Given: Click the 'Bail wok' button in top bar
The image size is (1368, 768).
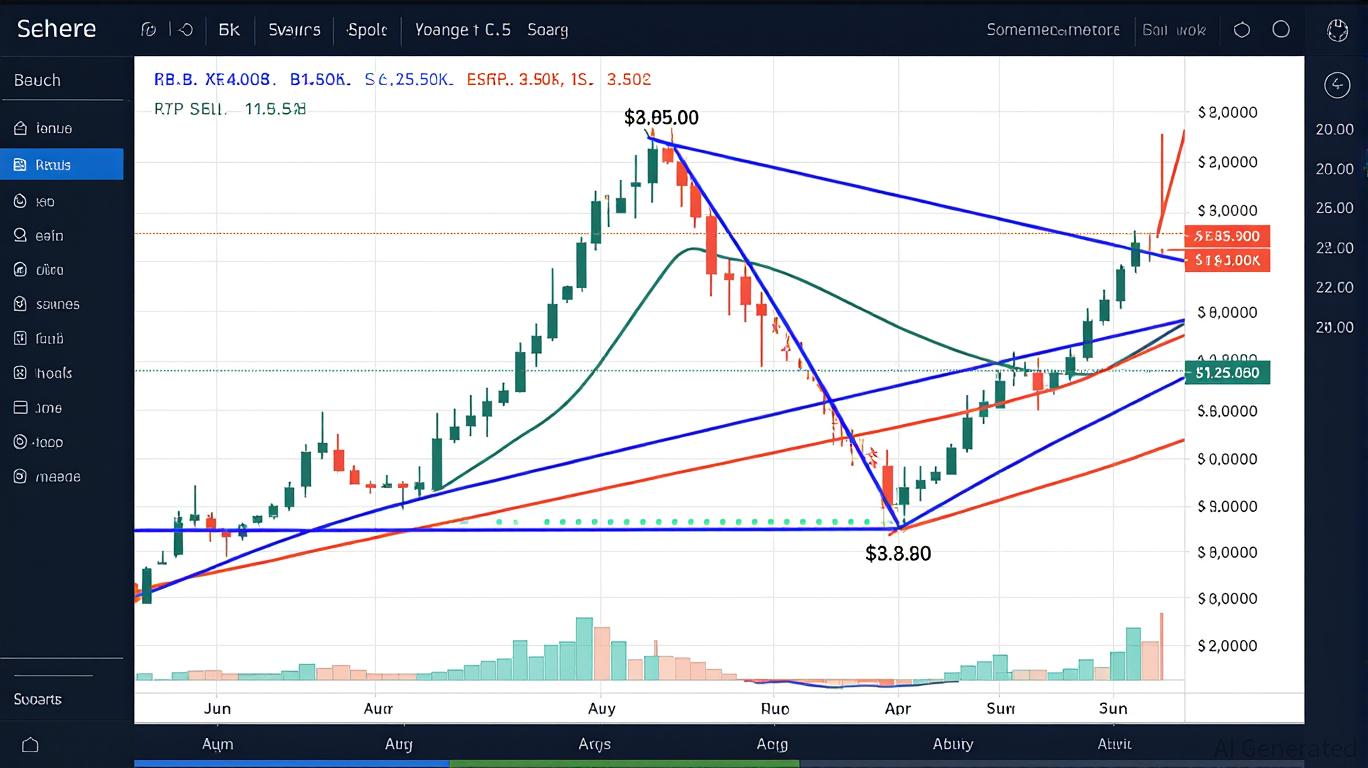Looking at the screenshot, I should pos(1174,30).
